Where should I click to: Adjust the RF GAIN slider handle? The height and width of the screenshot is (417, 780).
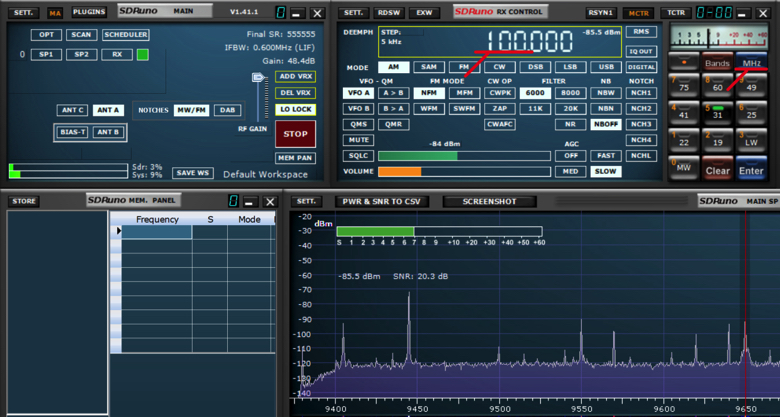(x=258, y=77)
